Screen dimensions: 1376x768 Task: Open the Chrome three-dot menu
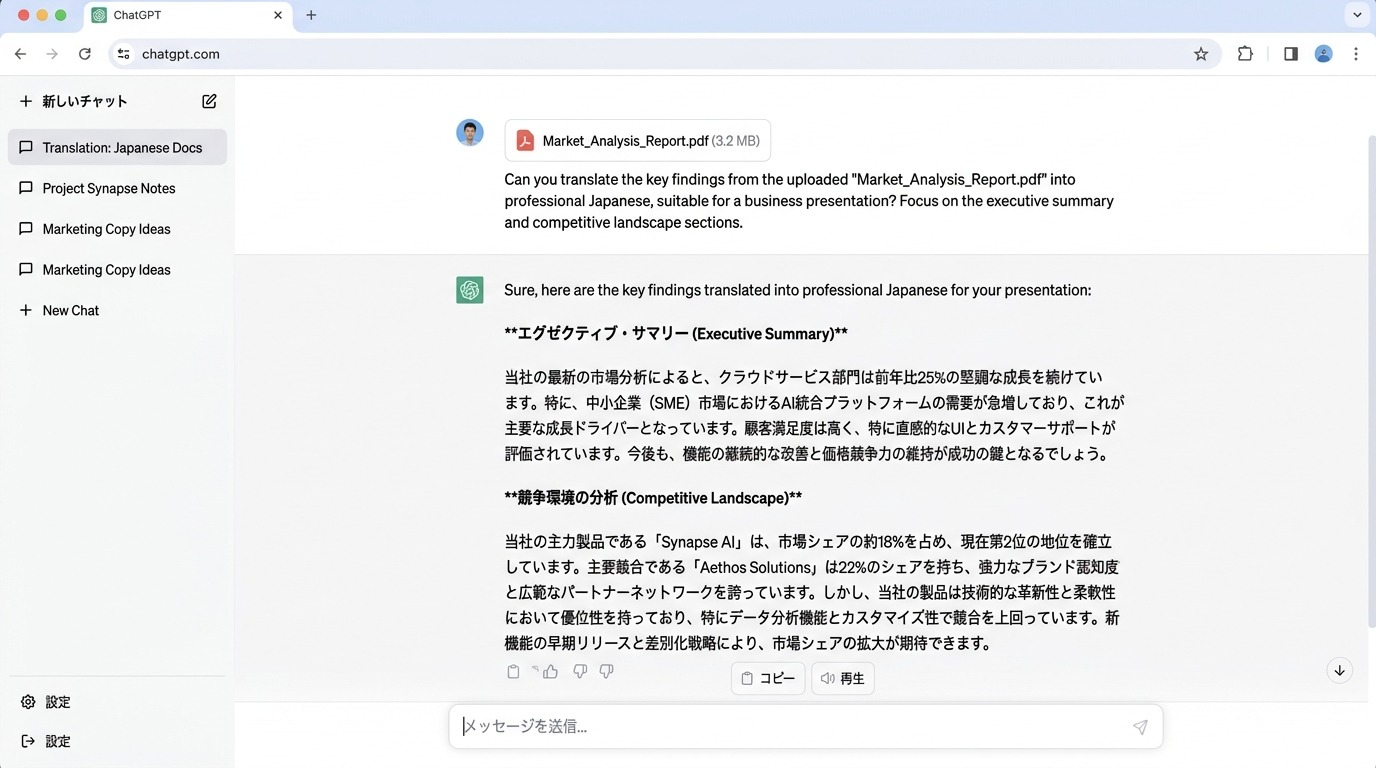click(1356, 54)
